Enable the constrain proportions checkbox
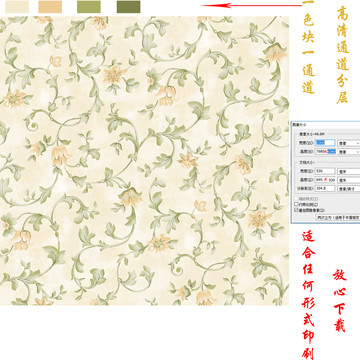360x360 pixels. [x=296, y=204]
